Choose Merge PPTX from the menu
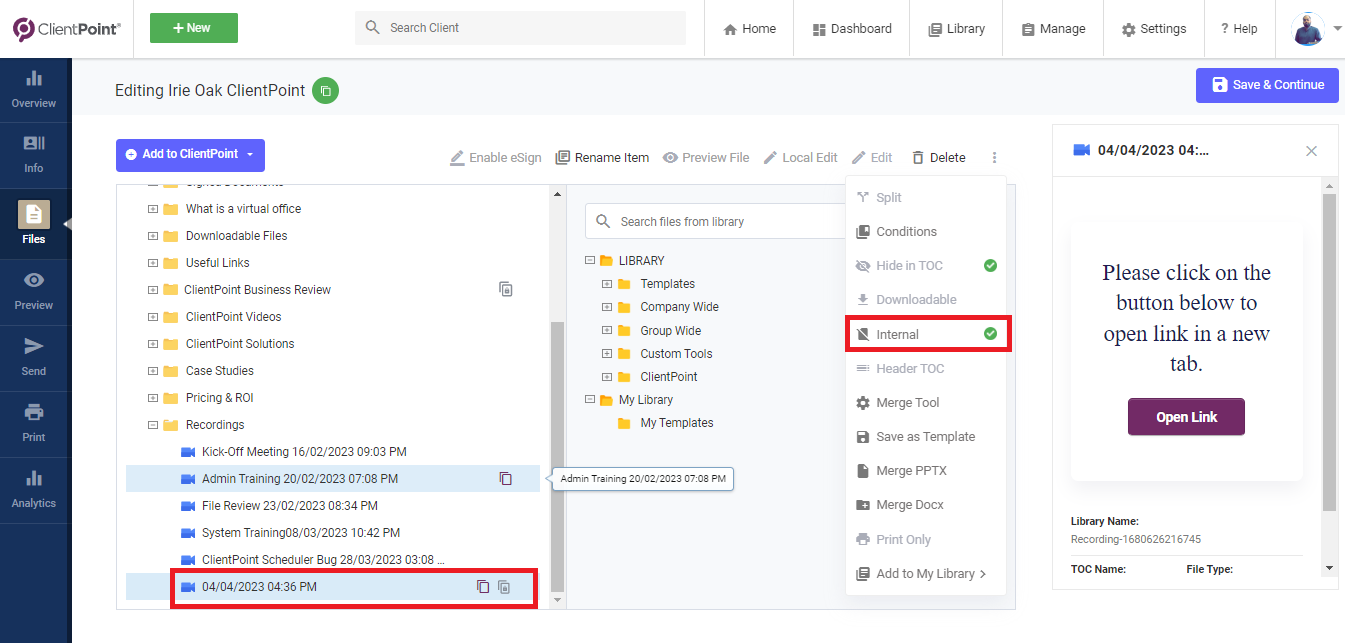The image size is (1345, 643). coord(926,471)
